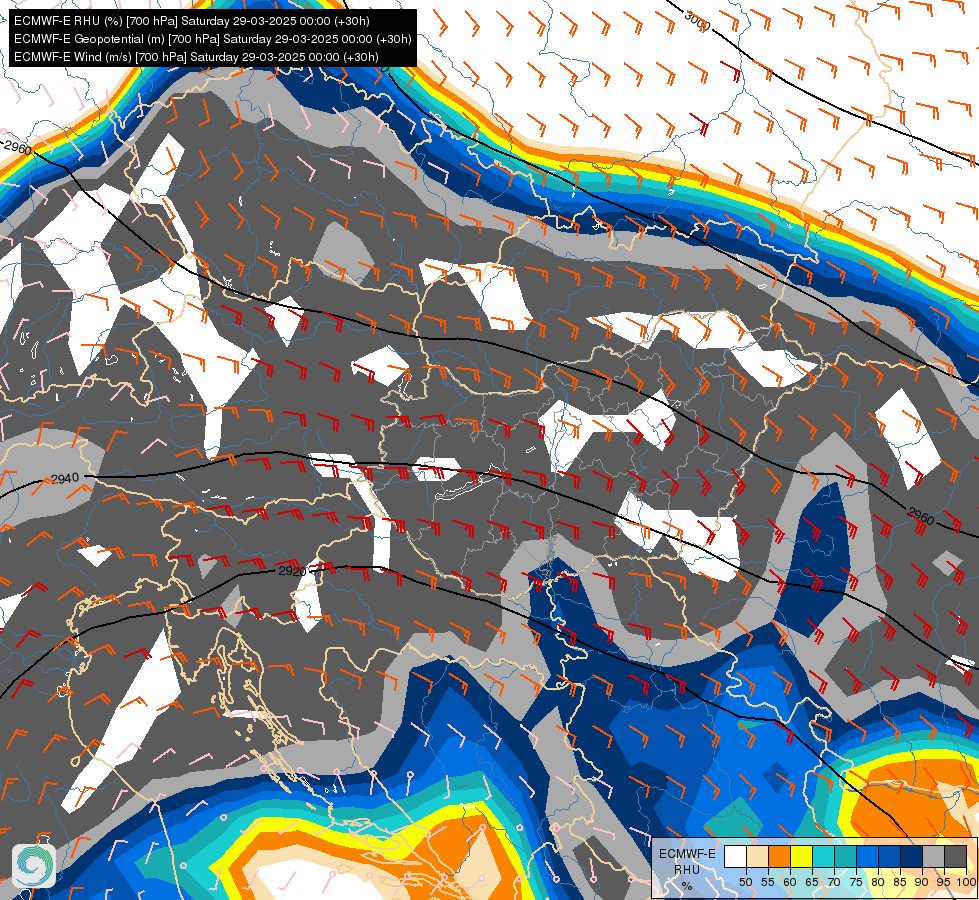This screenshot has height=900, width=979.
Task: Click the legend value 80
Action: click(878, 882)
